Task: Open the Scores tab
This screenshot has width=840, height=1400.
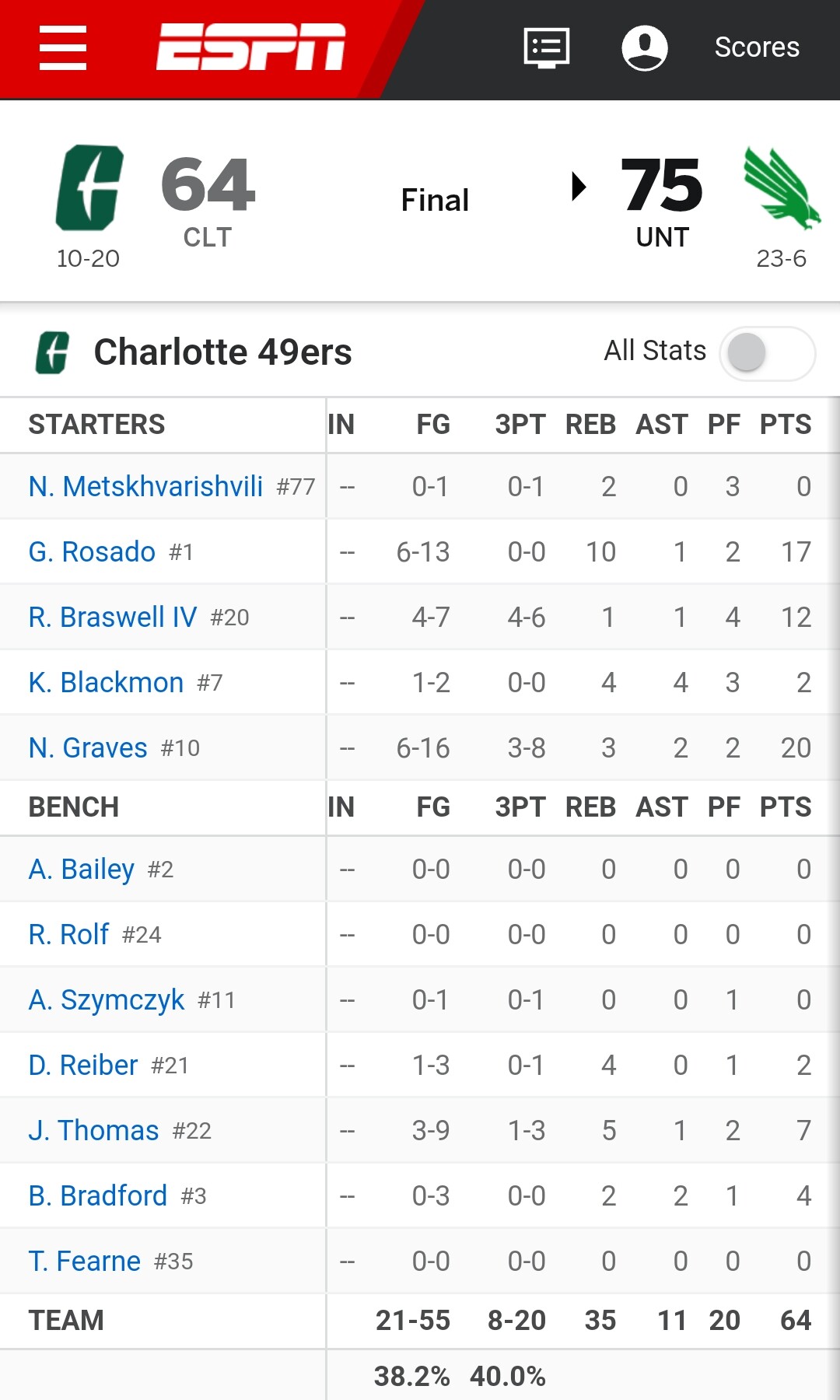Action: coord(757,47)
